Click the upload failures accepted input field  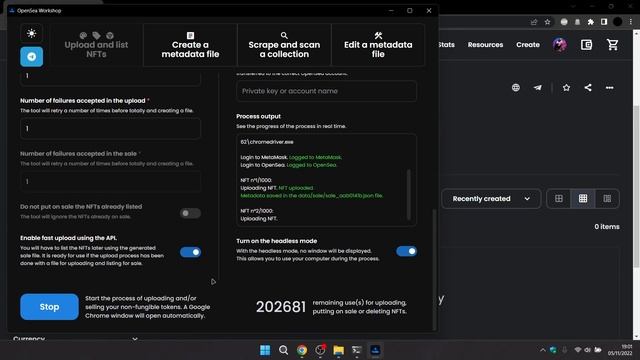pyautogui.click(x=110, y=129)
